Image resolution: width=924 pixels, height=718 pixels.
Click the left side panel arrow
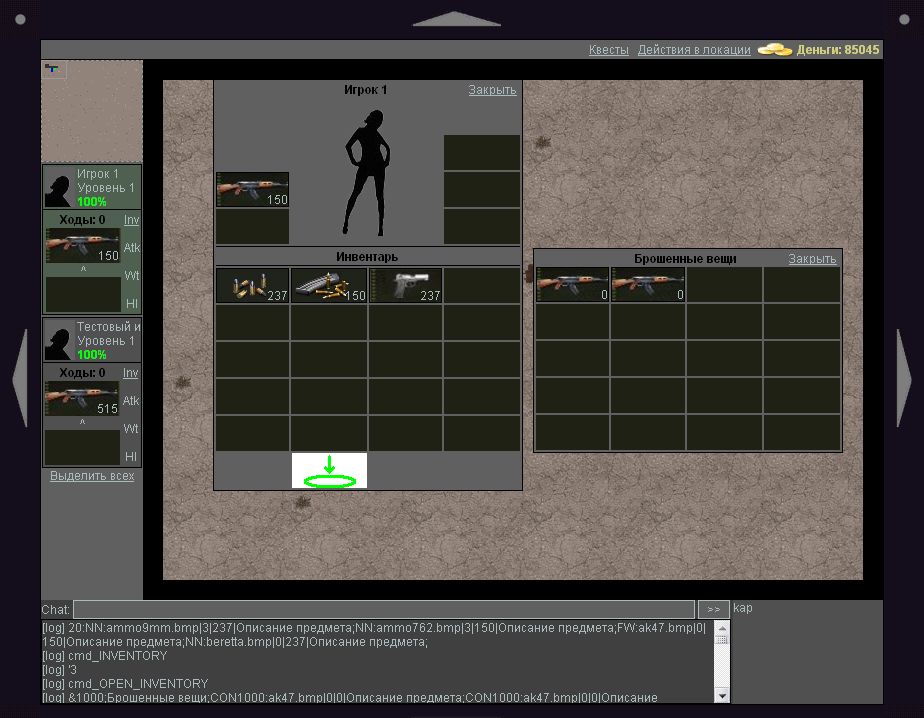[20, 377]
